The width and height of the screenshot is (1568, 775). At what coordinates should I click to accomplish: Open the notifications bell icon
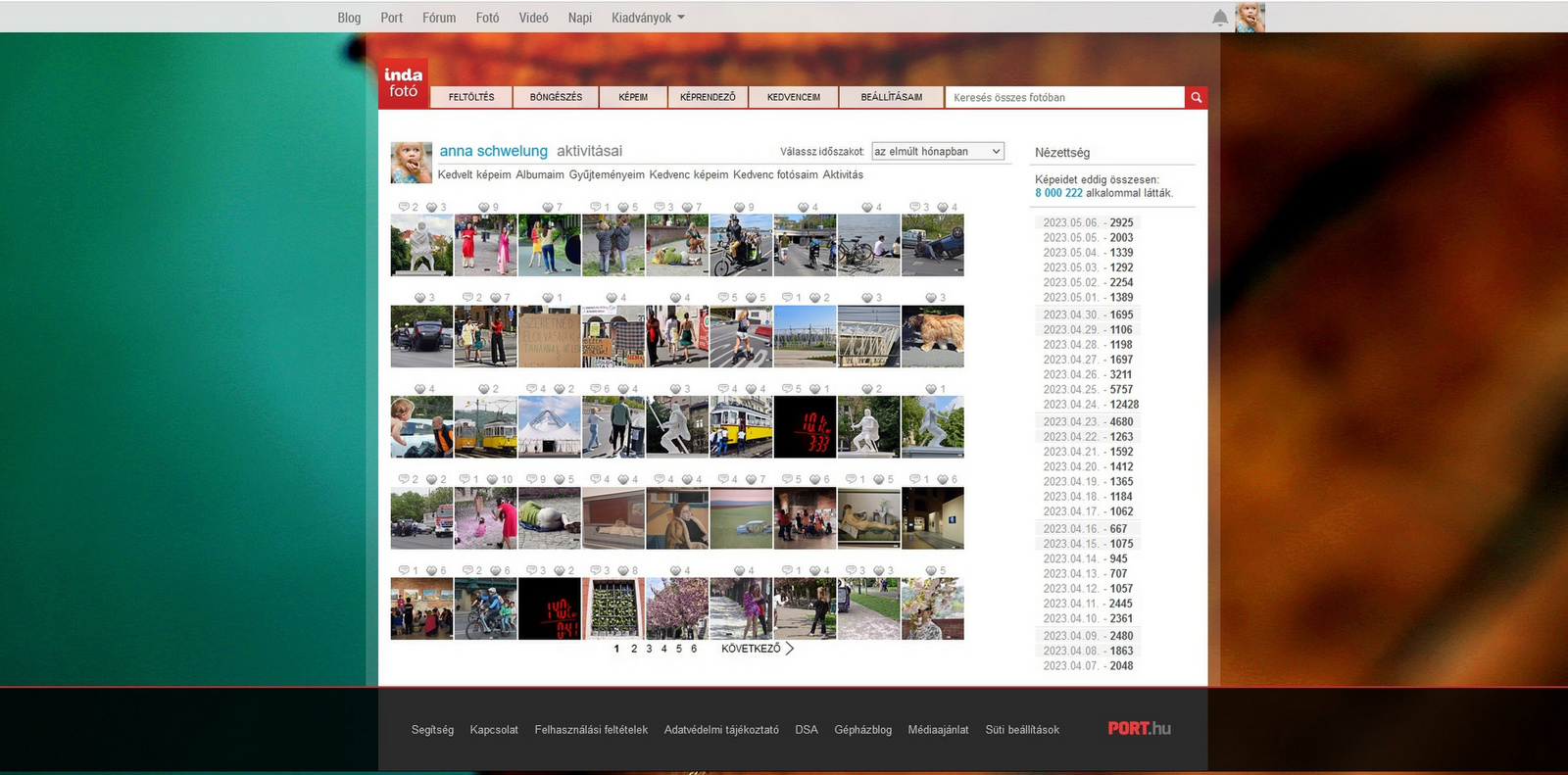click(x=1220, y=18)
